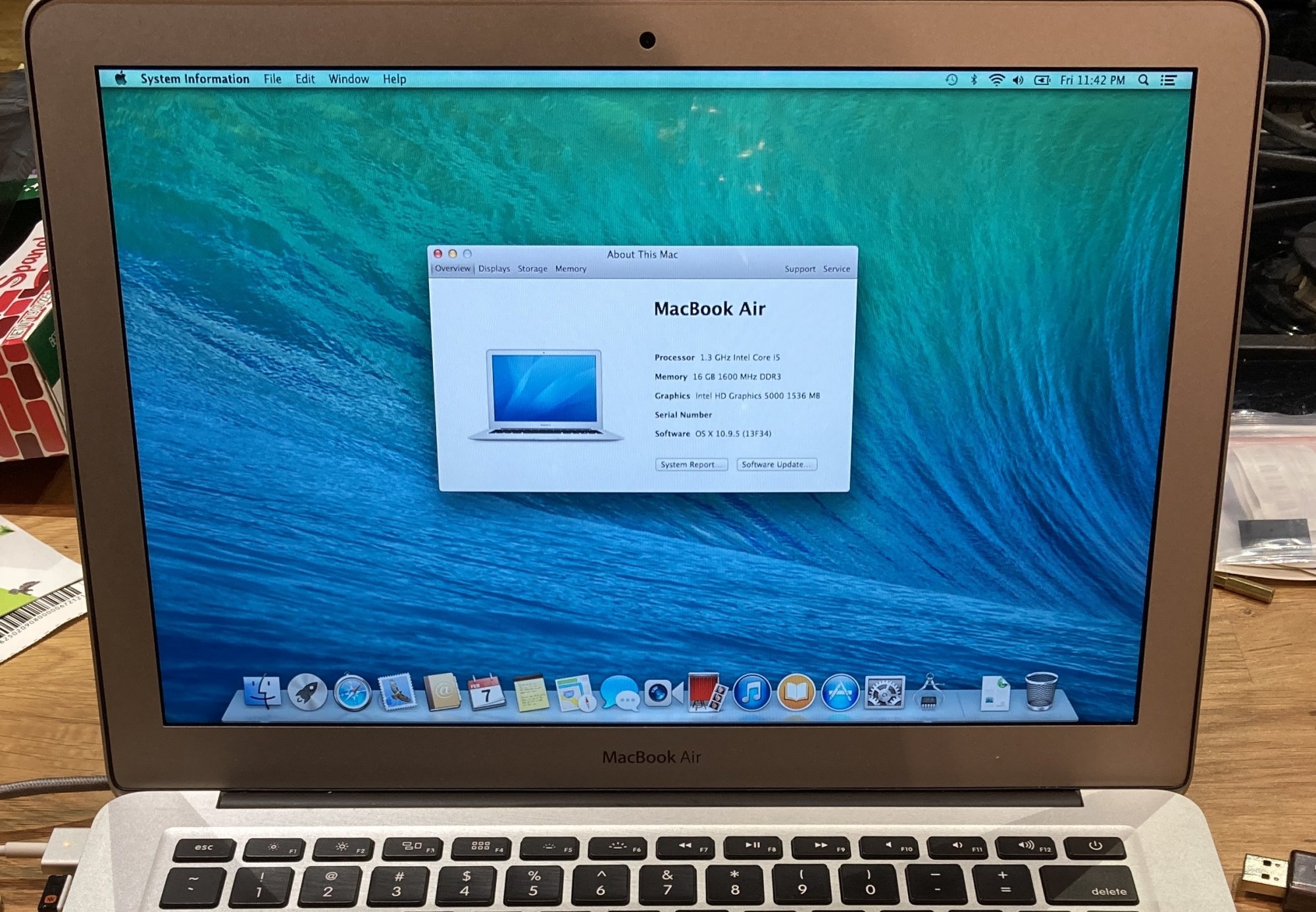Launch the App Store icon
The width and height of the screenshot is (1316, 912).
point(840,693)
